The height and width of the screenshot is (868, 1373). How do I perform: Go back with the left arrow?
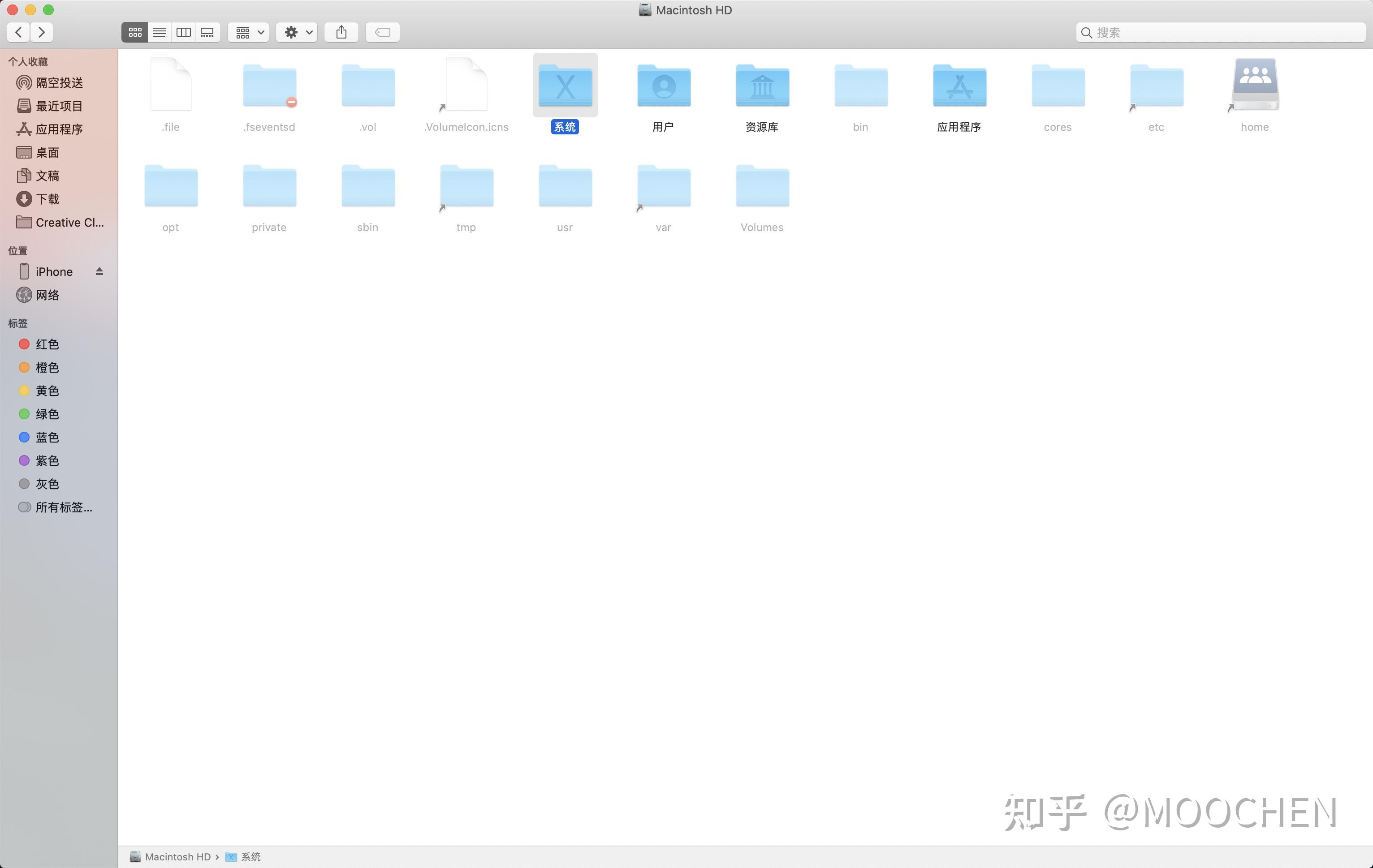coord(19,33)
